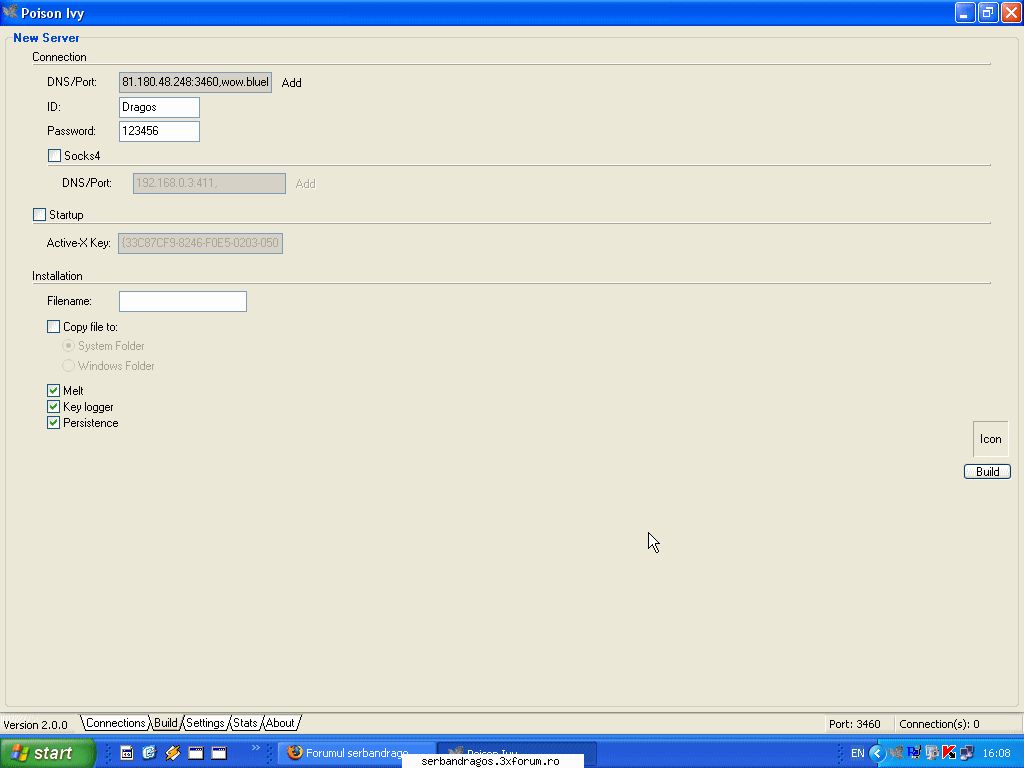Enable Copy file to checkbox
The width and height of the screenshot is (1024, 768).
point(54,326)
